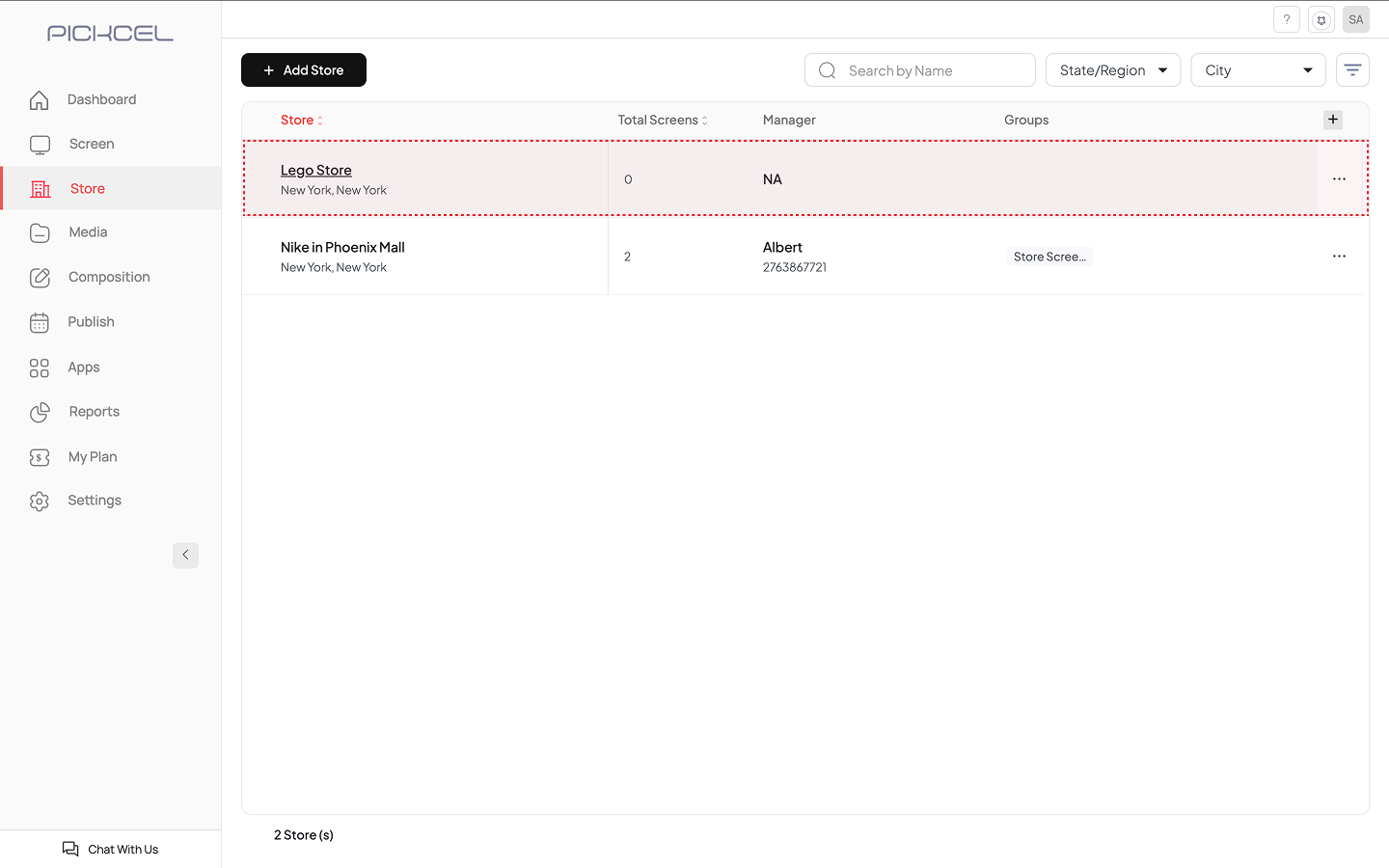Screen dimensions: 1389x868
Task: Open the filter options icon
Action: [x=1352, y=70]
